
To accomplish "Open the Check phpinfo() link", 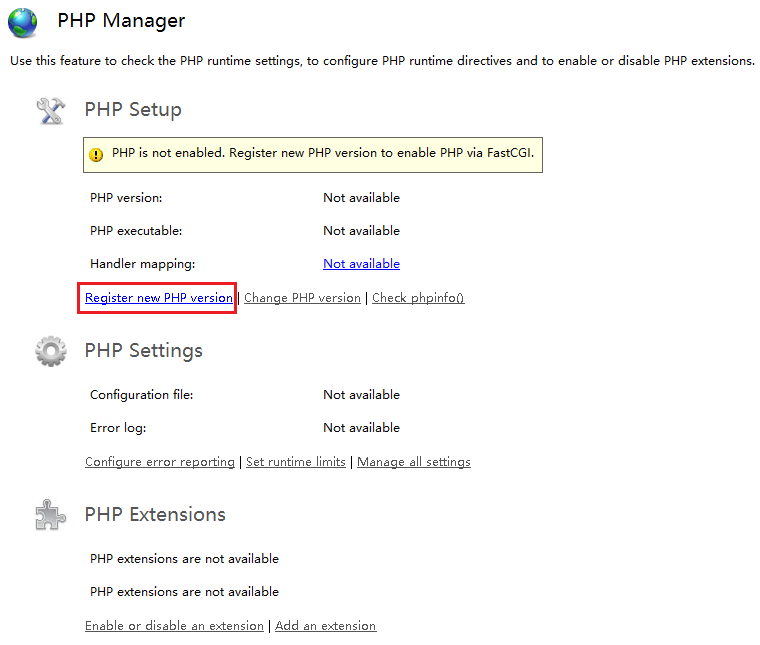I will [418, 298].
